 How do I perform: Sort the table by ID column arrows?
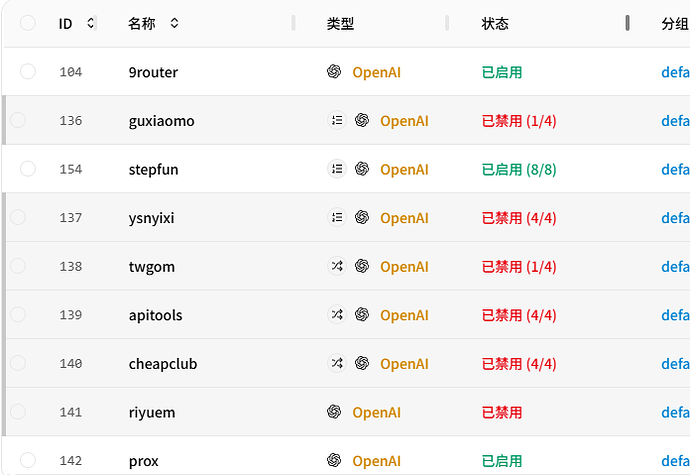tap(90, 23)
